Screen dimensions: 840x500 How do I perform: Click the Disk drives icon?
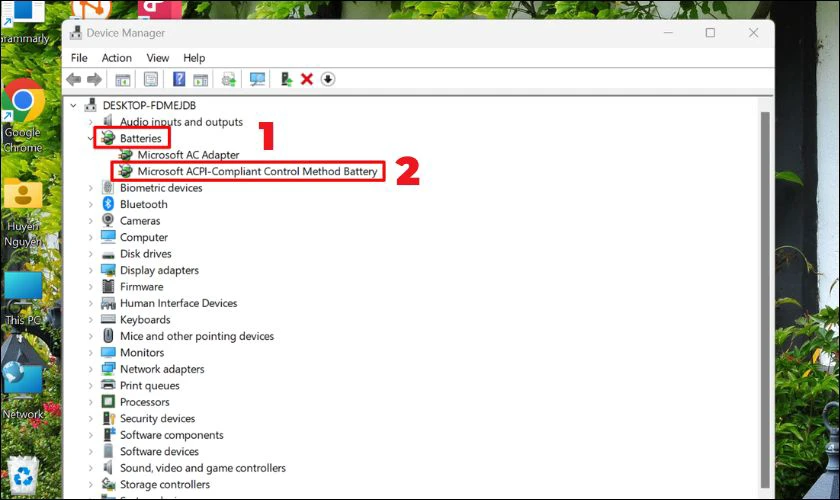coord(108,255)
